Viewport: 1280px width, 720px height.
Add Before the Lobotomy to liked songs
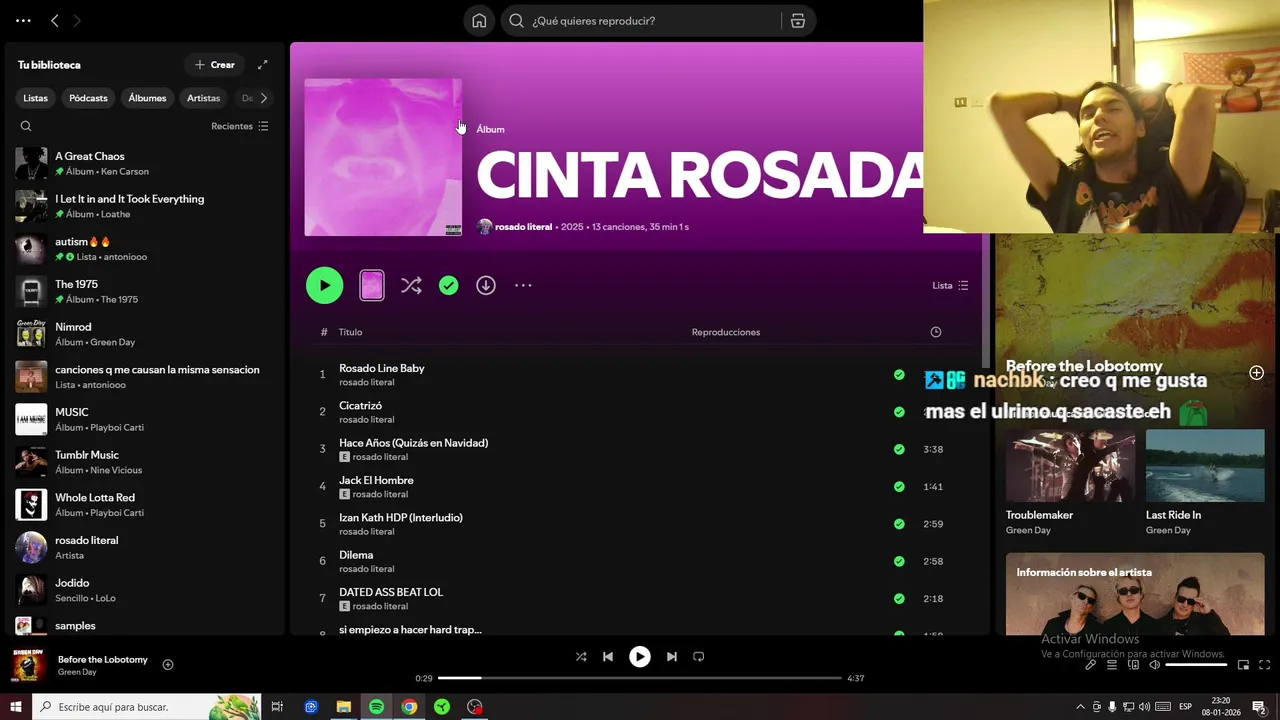pyautogui.click(x=168, y=665)
